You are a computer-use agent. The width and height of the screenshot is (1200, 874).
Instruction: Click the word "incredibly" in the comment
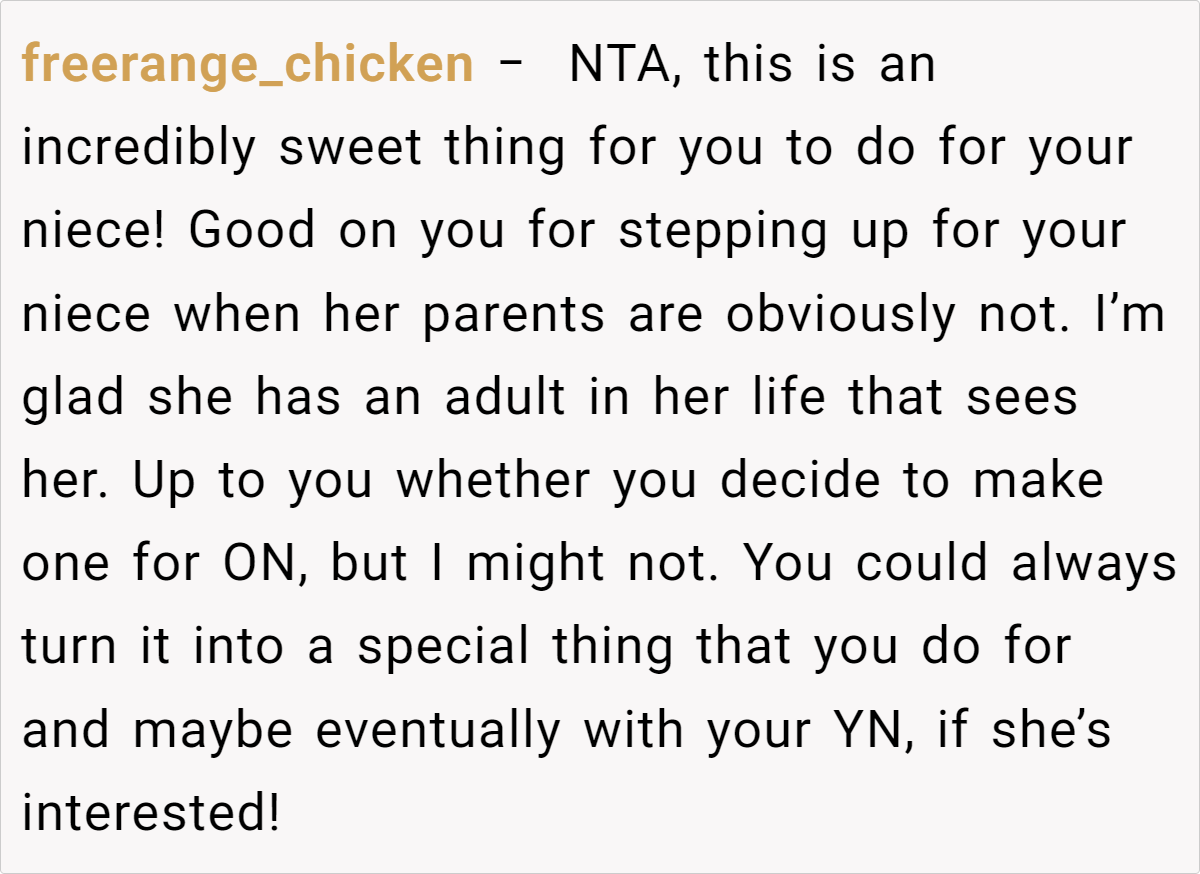tap(140, 148)
